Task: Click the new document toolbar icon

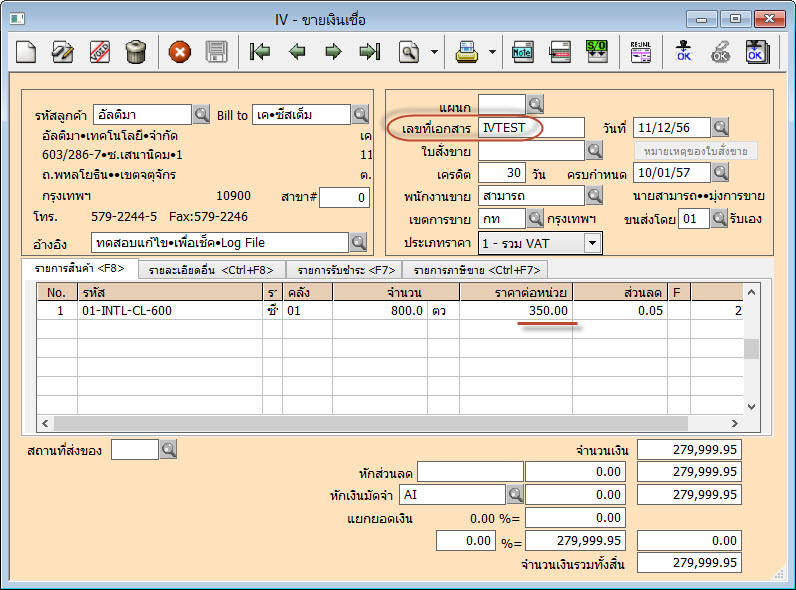Action: pyautogui.click(x=26, y=52)
